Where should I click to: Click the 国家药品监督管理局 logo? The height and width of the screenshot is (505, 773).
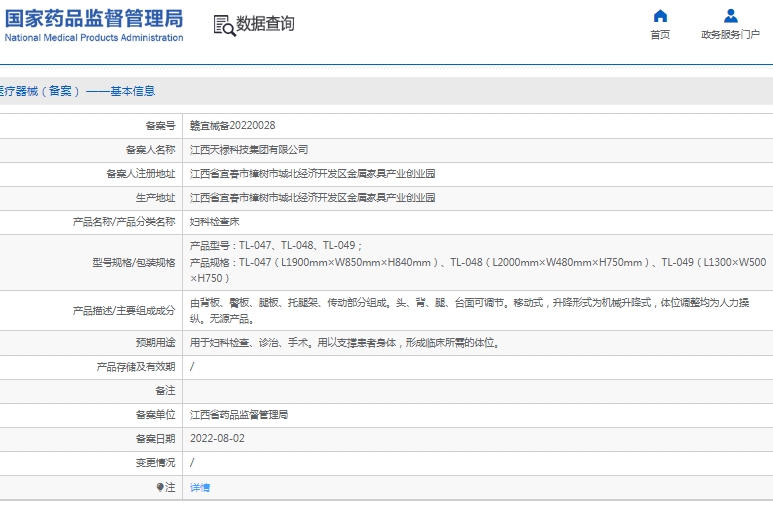(94, 18)
